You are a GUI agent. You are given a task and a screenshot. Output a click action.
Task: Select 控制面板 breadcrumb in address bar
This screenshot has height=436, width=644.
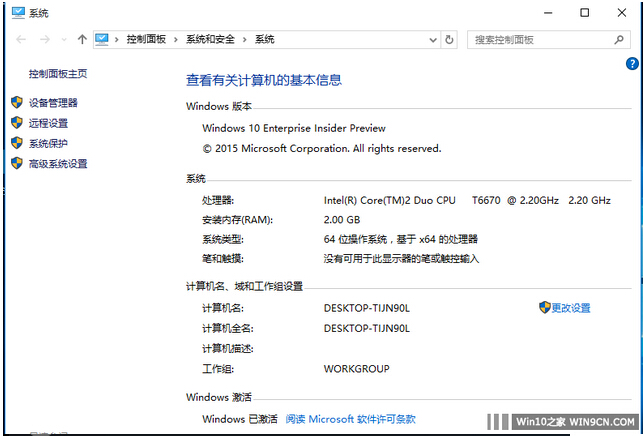[146, 39]
